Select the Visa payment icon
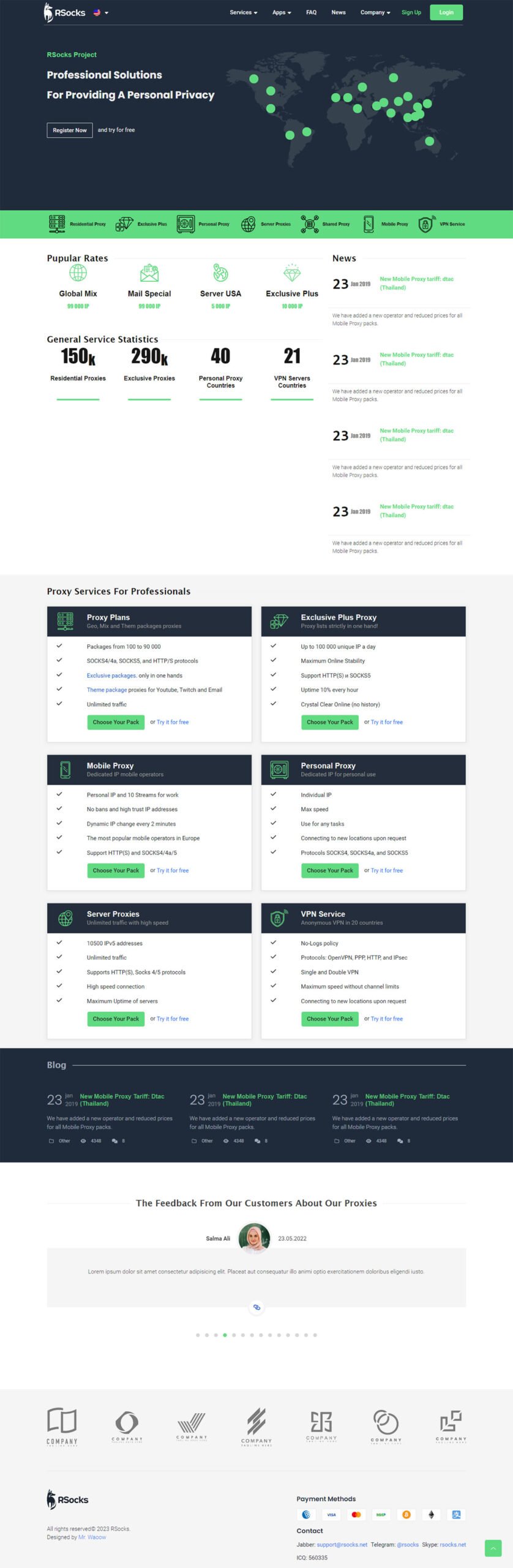Viewport: 513px width, 1568px height. tap(331, 1515)
